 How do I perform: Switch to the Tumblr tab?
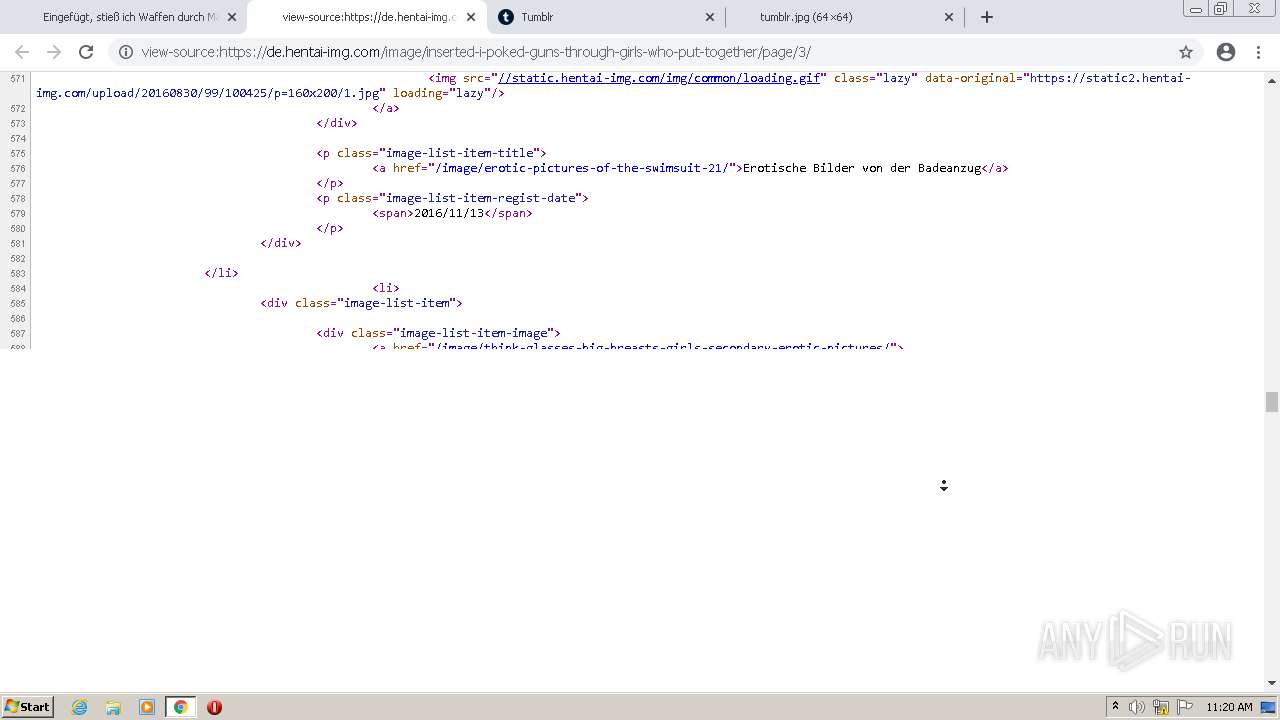[x=606, y=17]
